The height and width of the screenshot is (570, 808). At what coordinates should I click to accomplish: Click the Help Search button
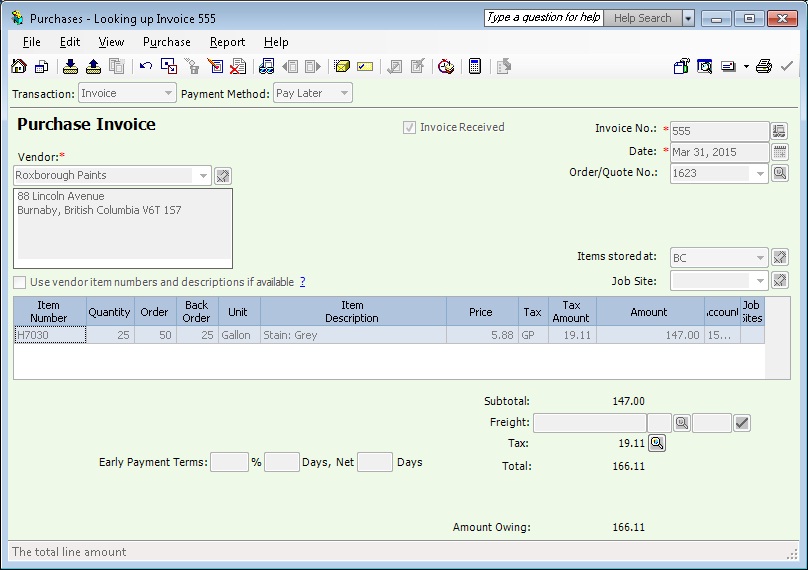click(643, 18)
